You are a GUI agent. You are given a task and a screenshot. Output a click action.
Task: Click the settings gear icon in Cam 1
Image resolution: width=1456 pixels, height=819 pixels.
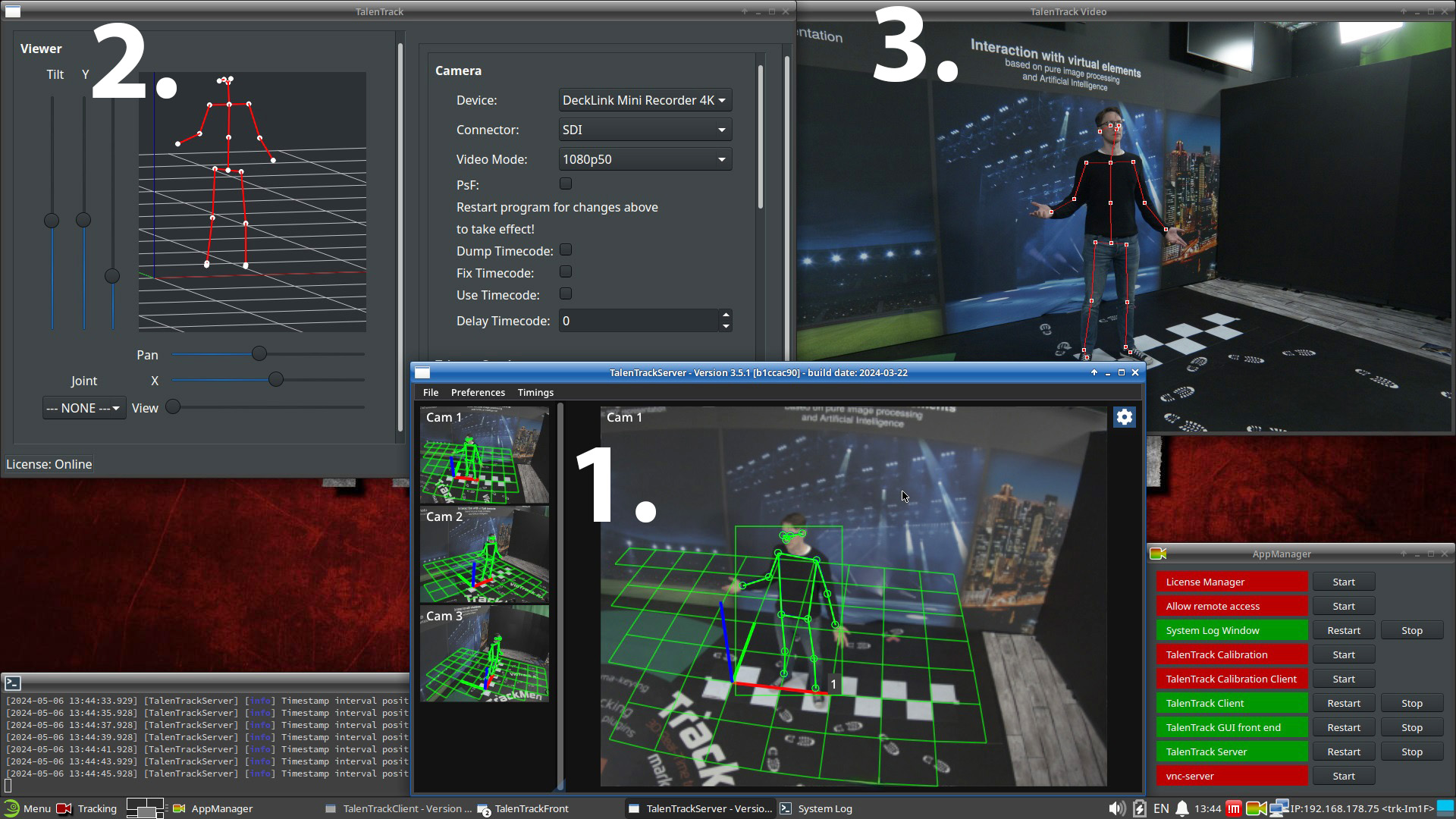tap(1124, 417)
